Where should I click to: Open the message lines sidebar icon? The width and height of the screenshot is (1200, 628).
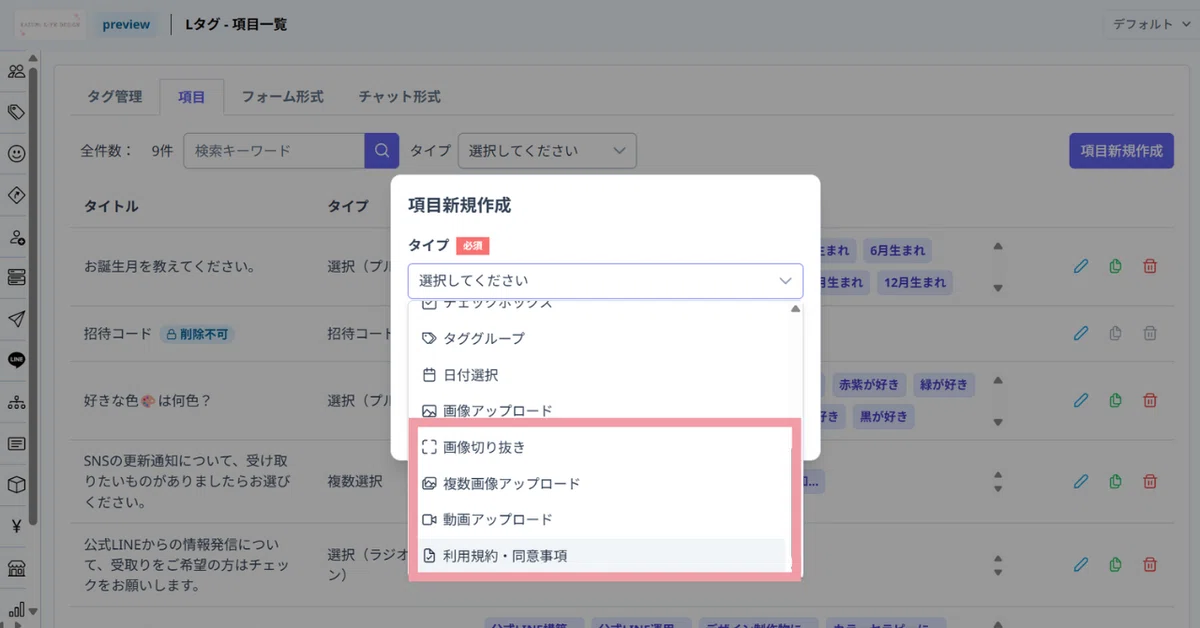click(x=16, y=443)
